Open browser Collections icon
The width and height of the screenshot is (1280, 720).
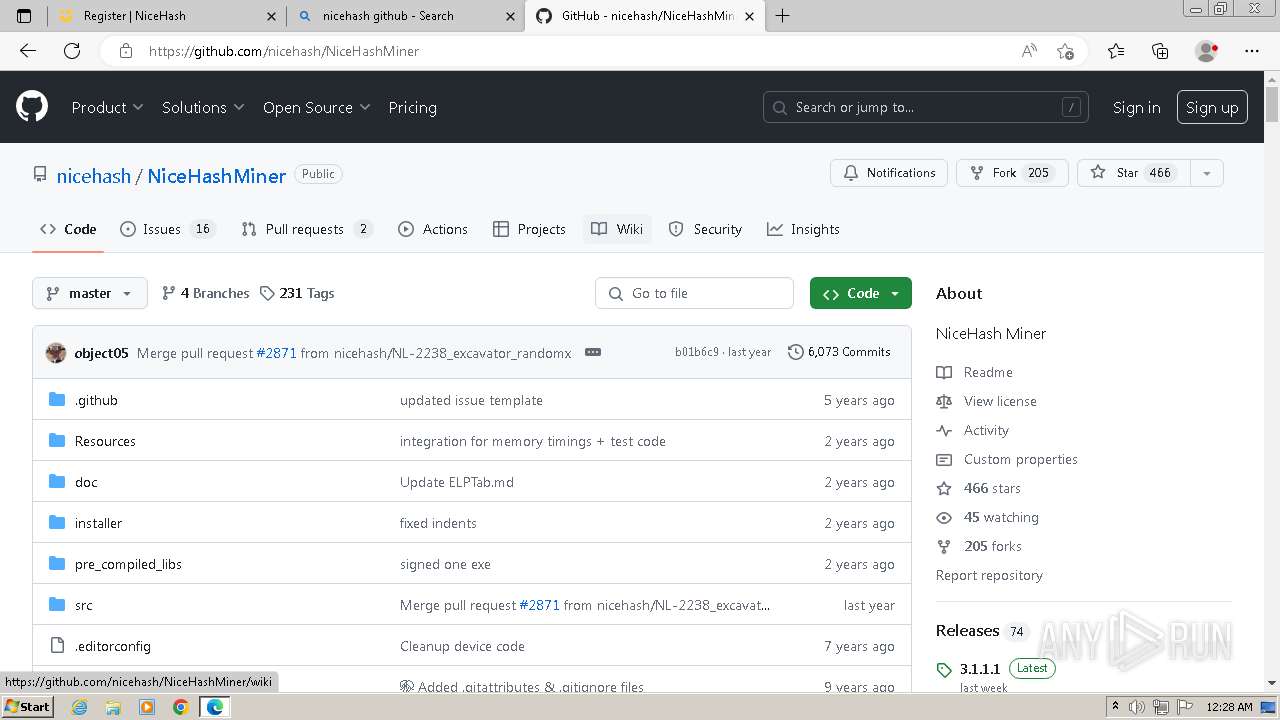[x=1160, y=51]
